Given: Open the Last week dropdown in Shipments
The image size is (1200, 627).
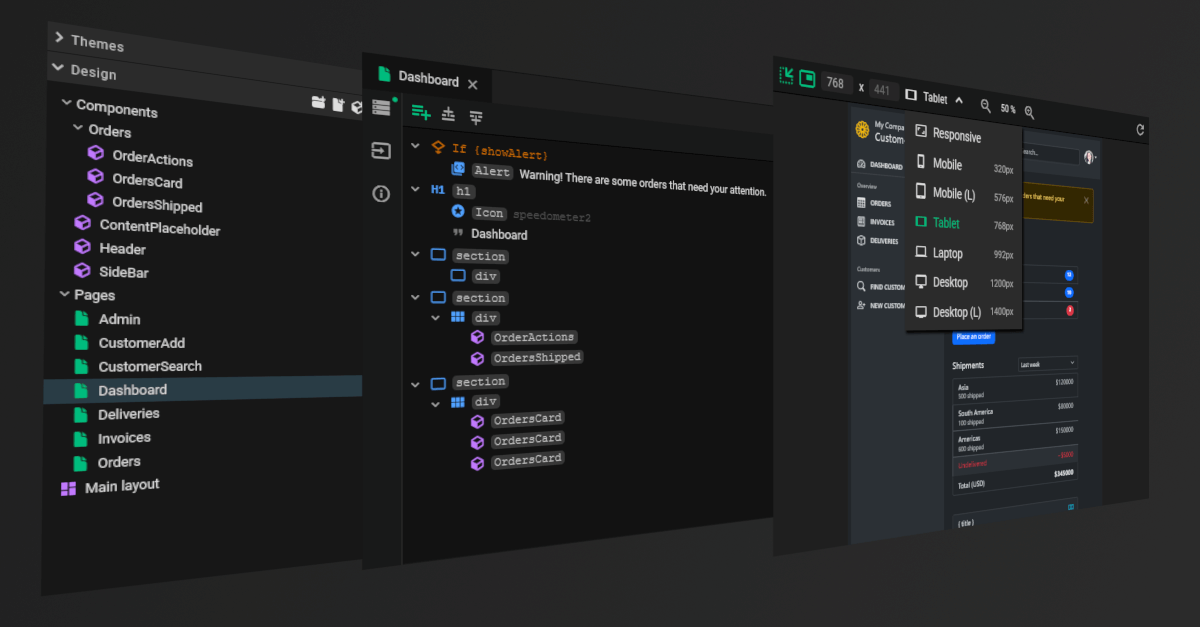Looking at the screenshot, I should click(1048, 365).
